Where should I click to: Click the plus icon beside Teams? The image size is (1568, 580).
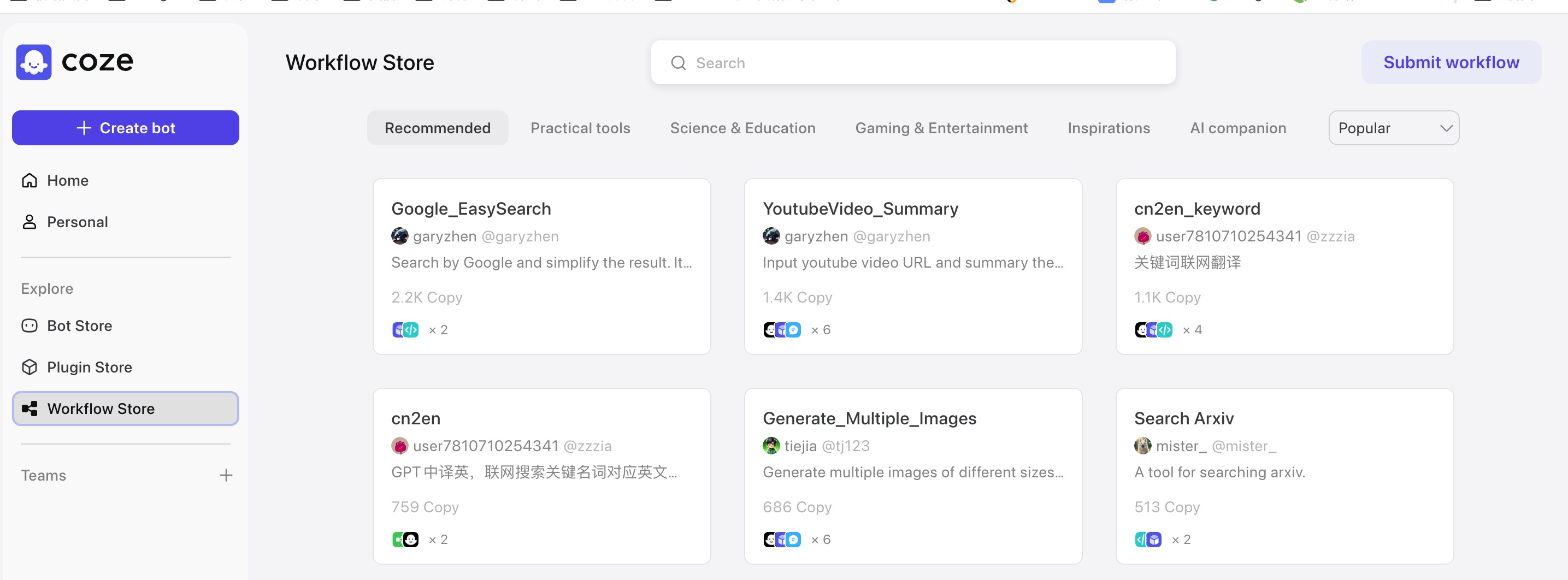pos(226,475)
